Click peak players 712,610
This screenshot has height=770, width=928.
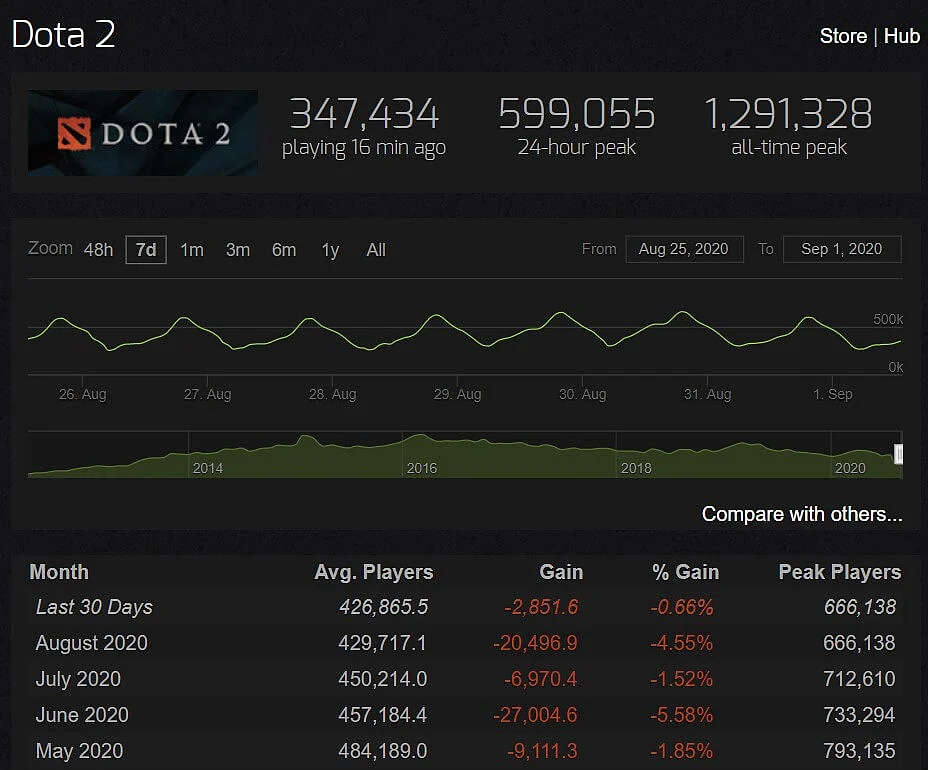coord(859,679)
